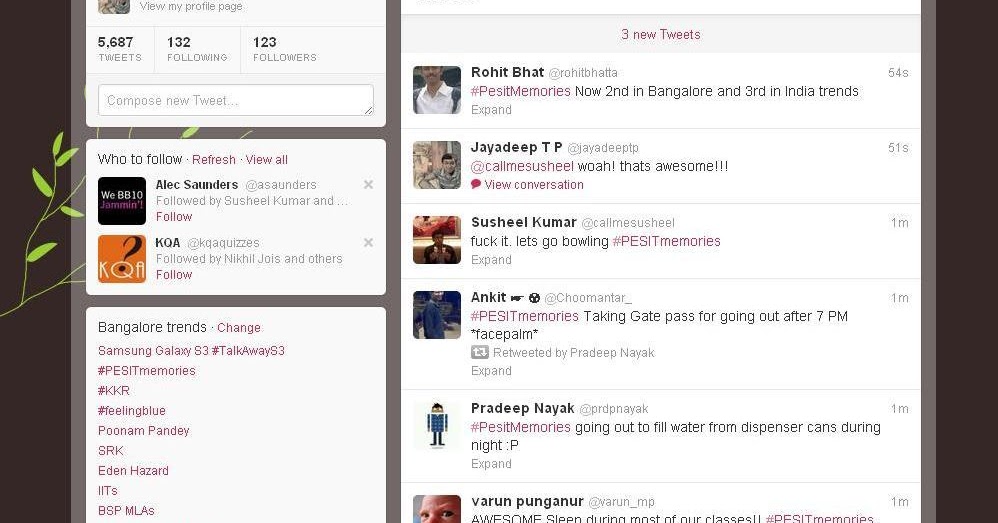Dismiss KQA follow suggestion
The height and width of the screenshot is (523, 998).
(x=368, y=242)
